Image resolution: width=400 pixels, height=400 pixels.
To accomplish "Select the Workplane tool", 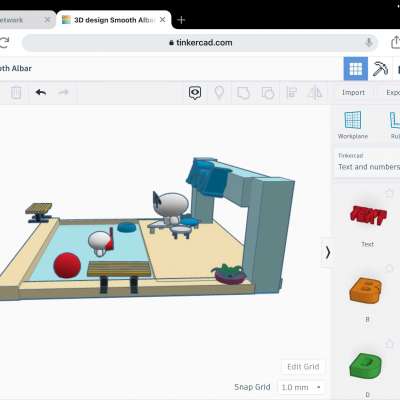I will (x=353, y=125).
